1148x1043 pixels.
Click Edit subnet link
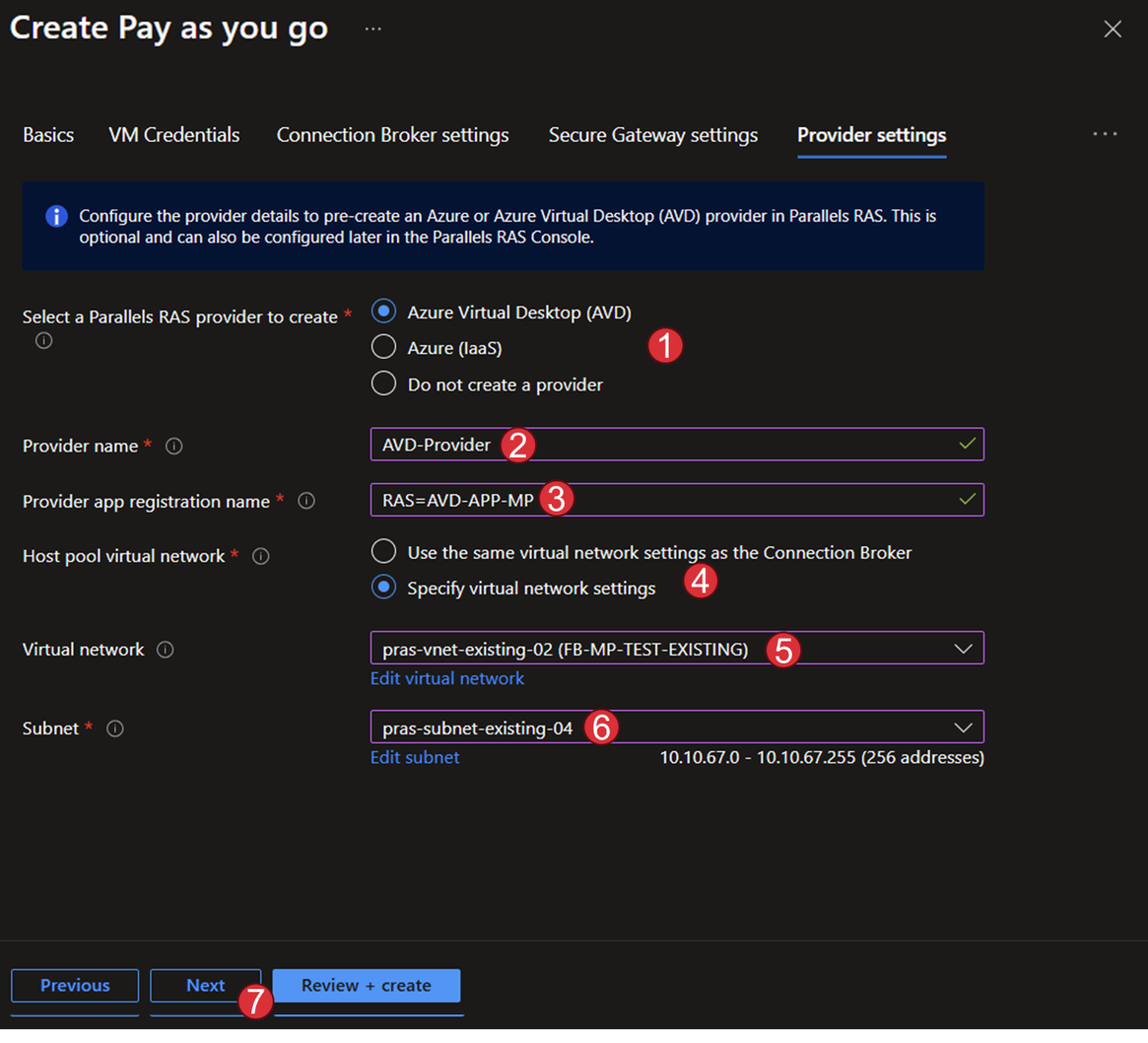pyautogui.click(x=415, y=757)
